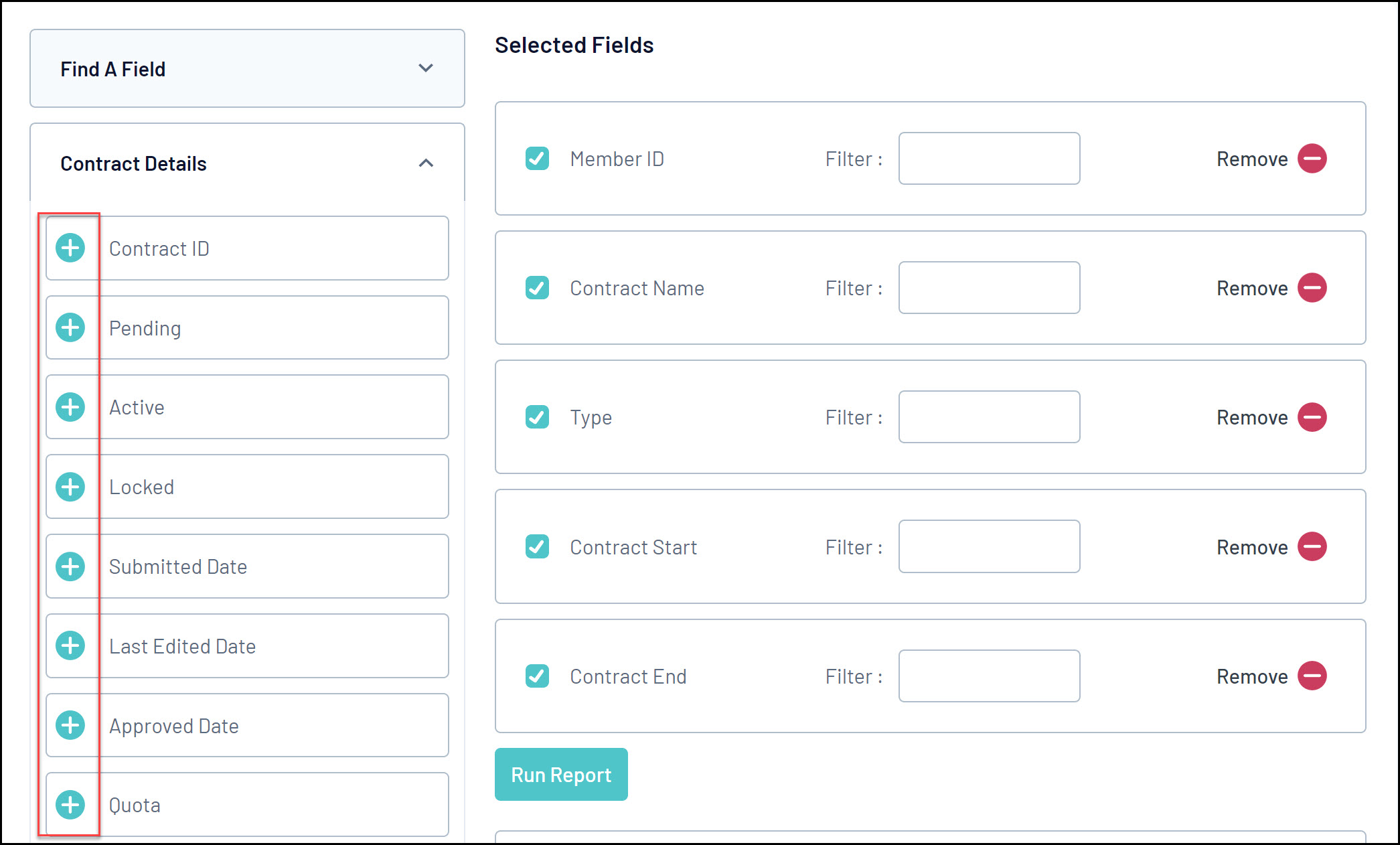Toggle the Contract Name checkbox
This screenshot has height=845, width=1400.
pyautogui.click(x=537, y=288)
